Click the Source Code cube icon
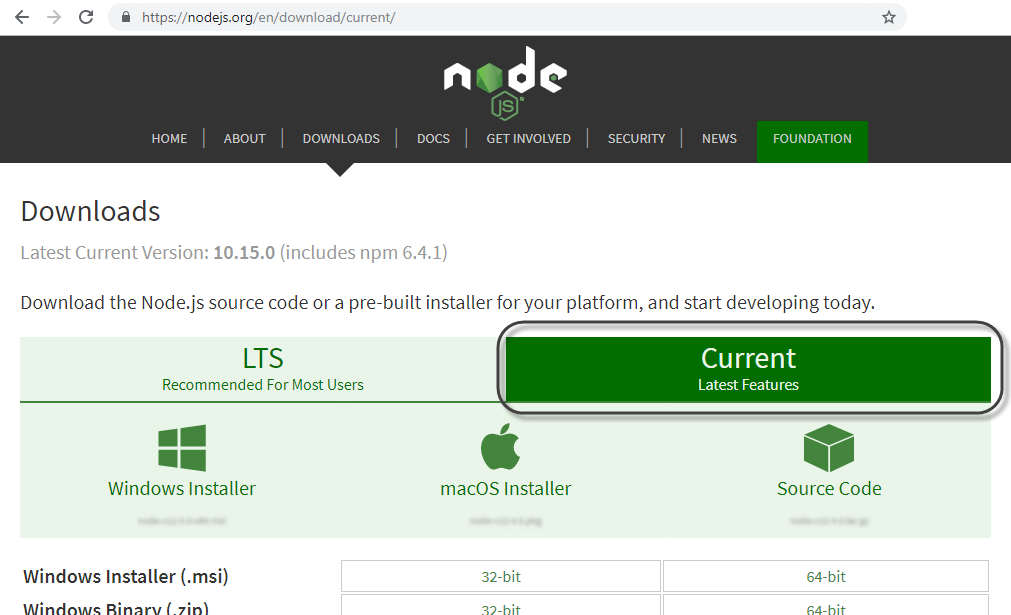This screenshot has width=1011, height=615. tap(829, 448)
